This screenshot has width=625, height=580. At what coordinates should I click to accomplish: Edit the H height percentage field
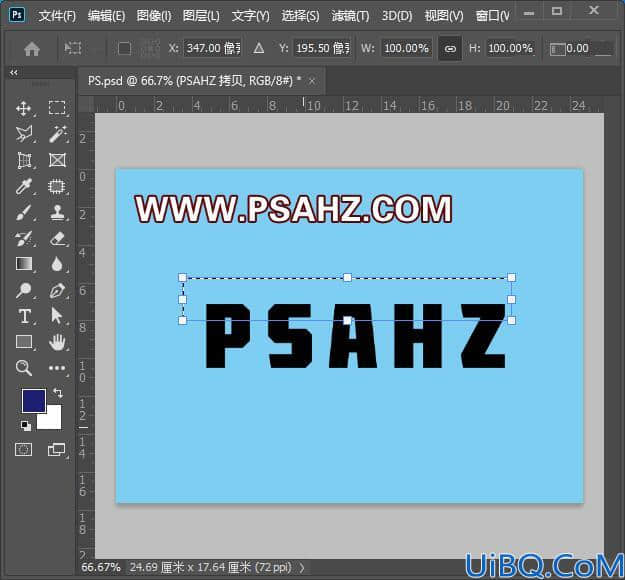coord(511,49)
